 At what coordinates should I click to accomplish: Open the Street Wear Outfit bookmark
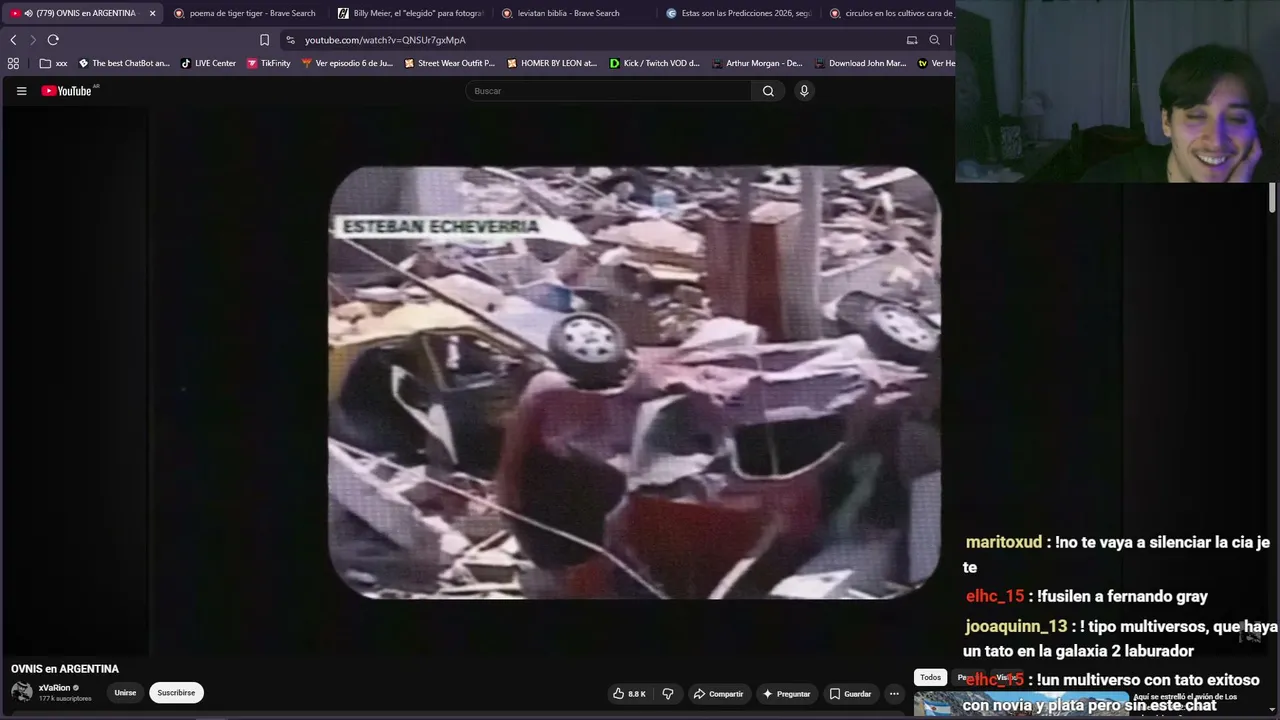(x=450, y=63)
